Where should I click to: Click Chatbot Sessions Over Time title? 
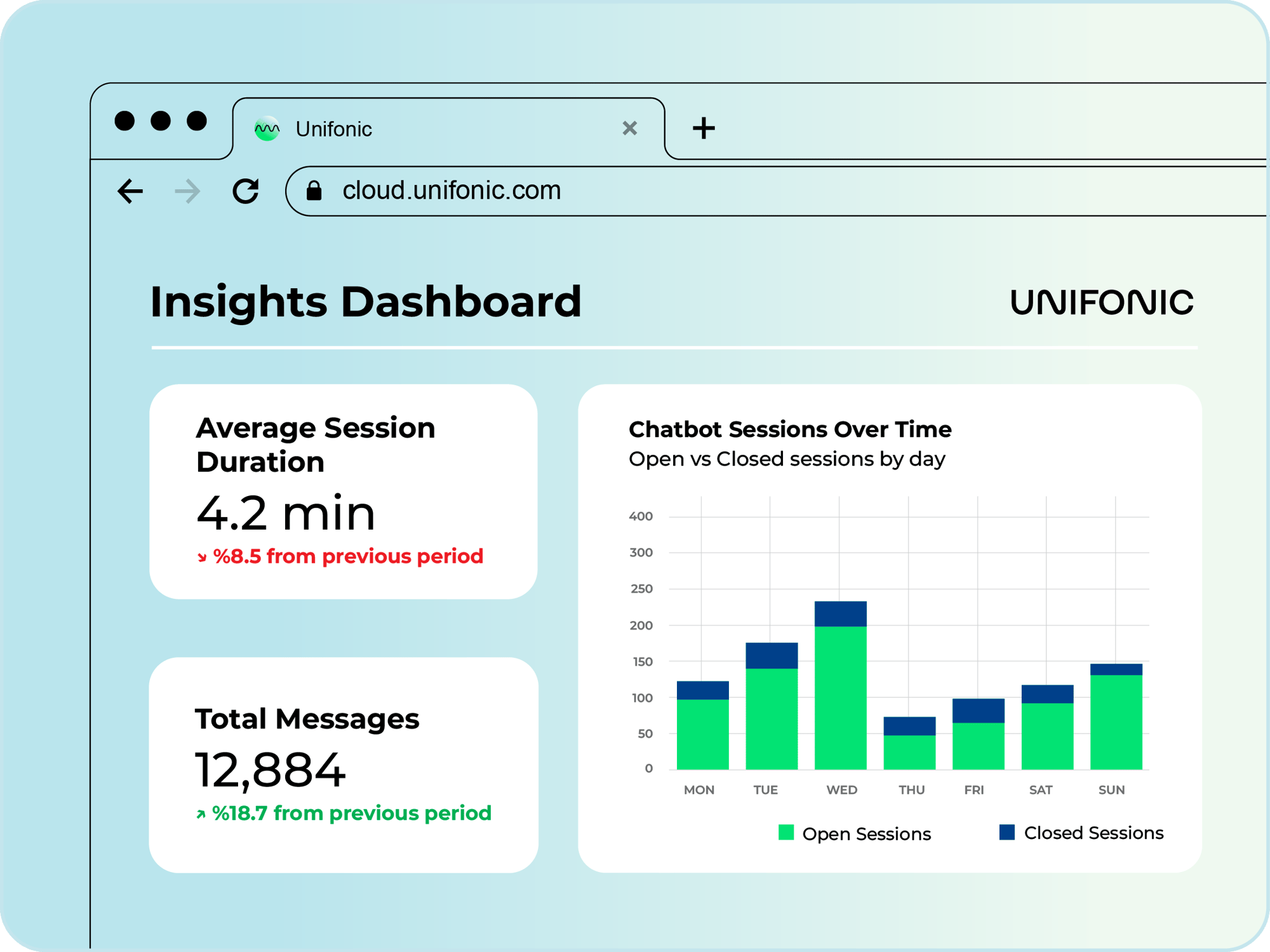pos(790,430)
